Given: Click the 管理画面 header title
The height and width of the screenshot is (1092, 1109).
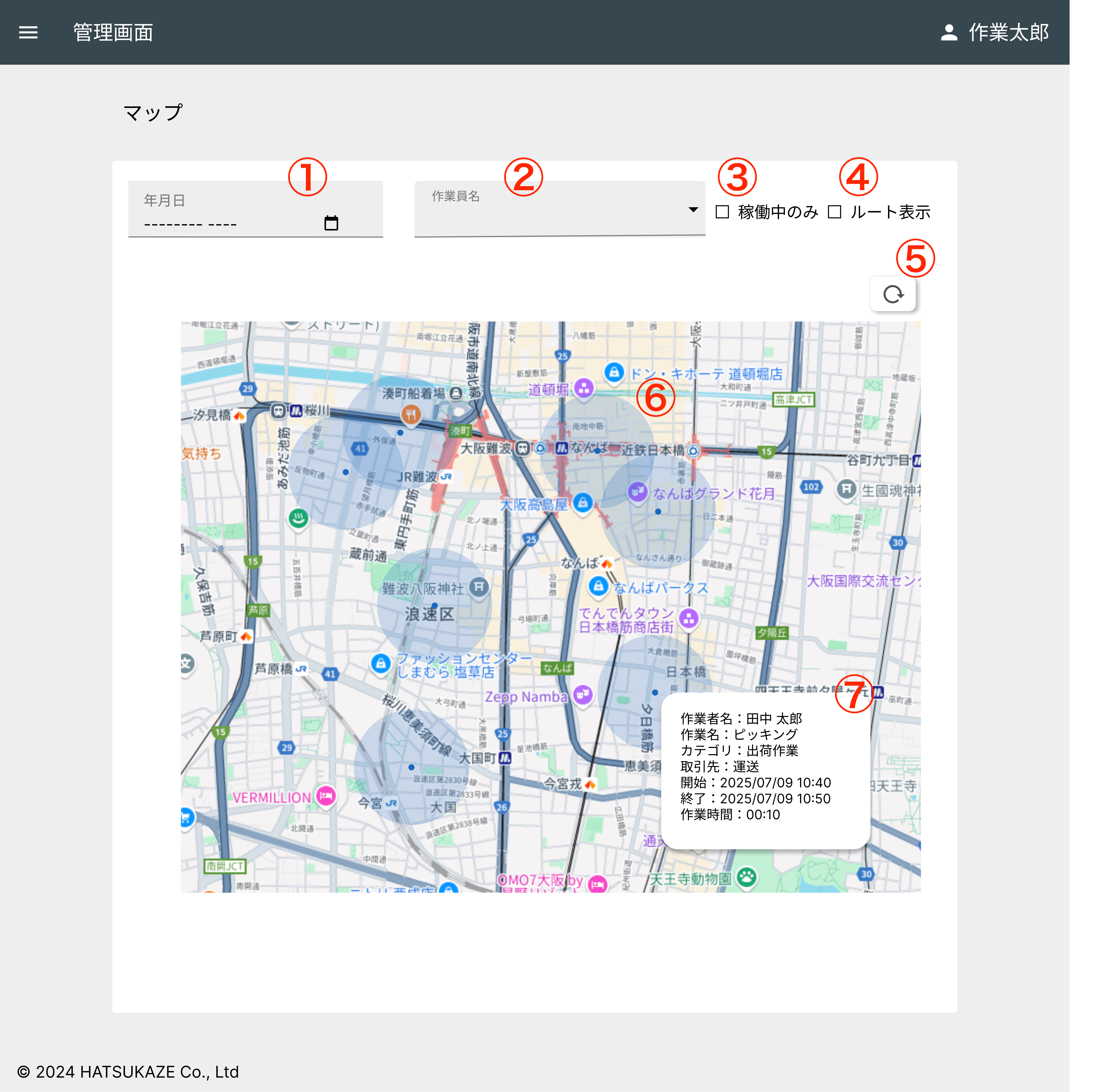Looking at the screenshot, I should tap(113, 32).
